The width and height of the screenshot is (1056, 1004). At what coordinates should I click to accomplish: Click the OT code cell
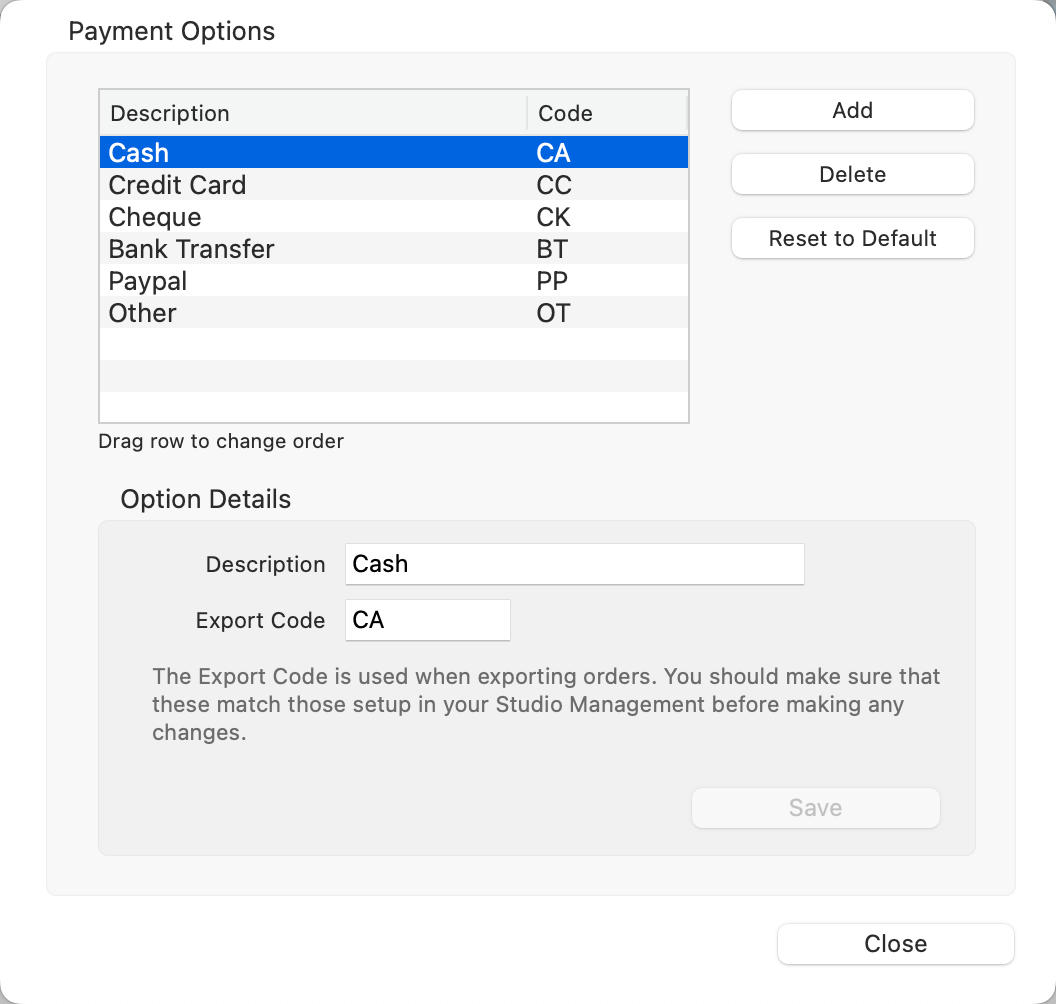(553, 313)
